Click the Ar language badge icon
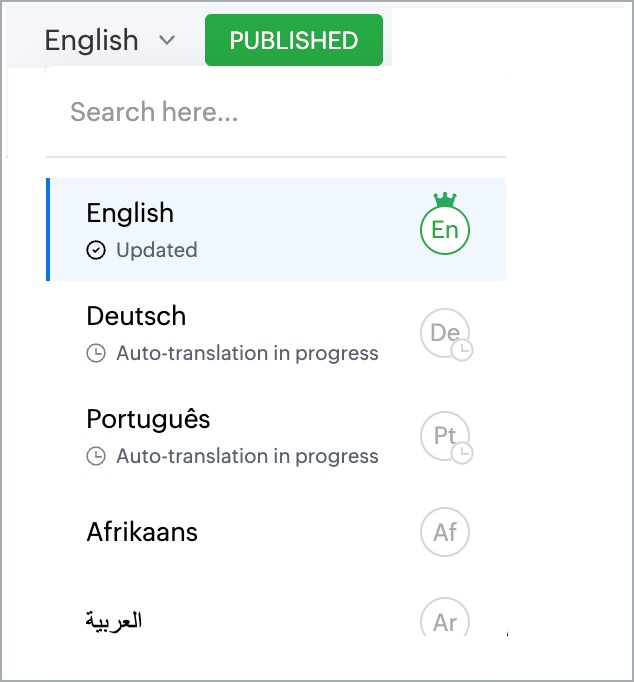The height and width of the screenshot is (682, 634). pos(445,618)
